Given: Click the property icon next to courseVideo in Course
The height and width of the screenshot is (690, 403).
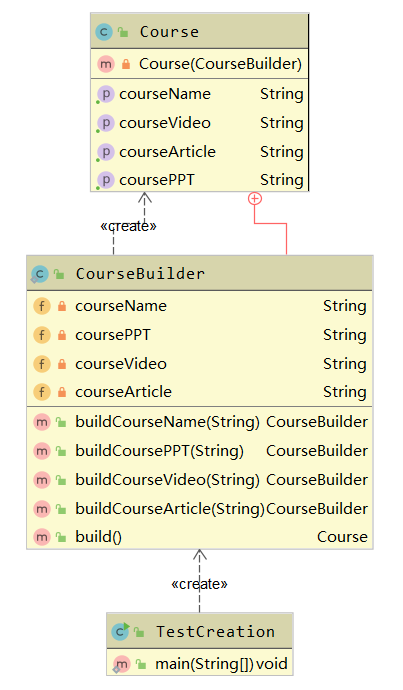Looking at the screenshot, I should 106,123.
